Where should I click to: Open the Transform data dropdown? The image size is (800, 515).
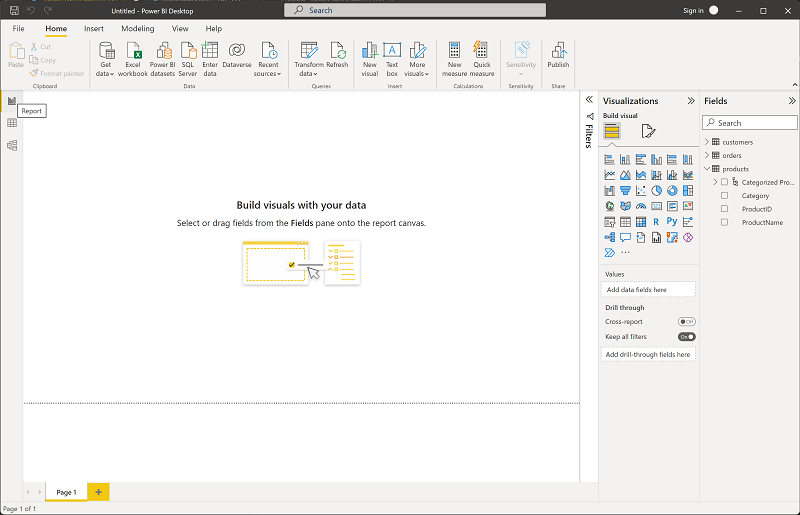coord(309,60)
